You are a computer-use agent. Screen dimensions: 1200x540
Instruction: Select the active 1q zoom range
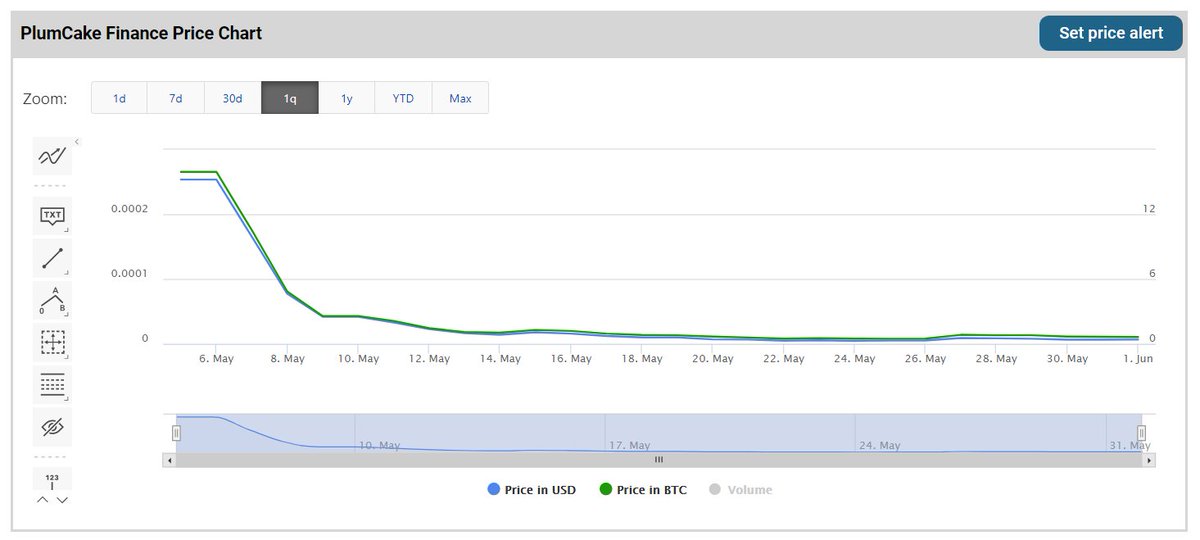290,98
